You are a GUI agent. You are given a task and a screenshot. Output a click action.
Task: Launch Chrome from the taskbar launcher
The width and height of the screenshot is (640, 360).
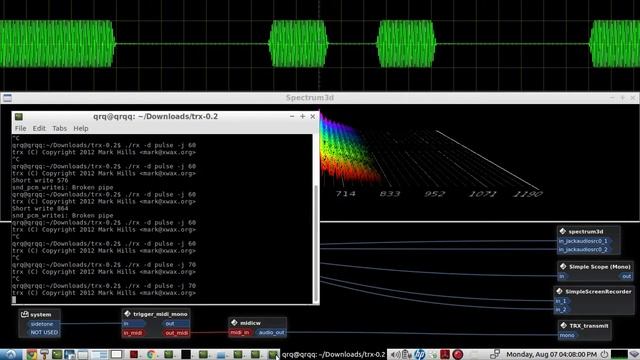tap(31, 354)
